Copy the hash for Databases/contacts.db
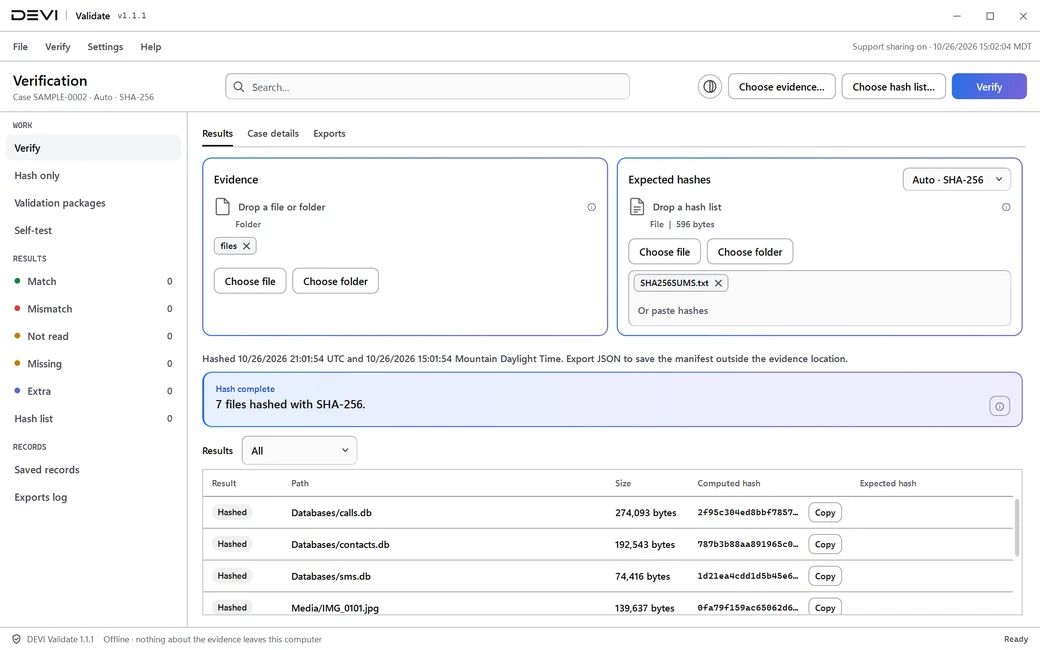 825,545
